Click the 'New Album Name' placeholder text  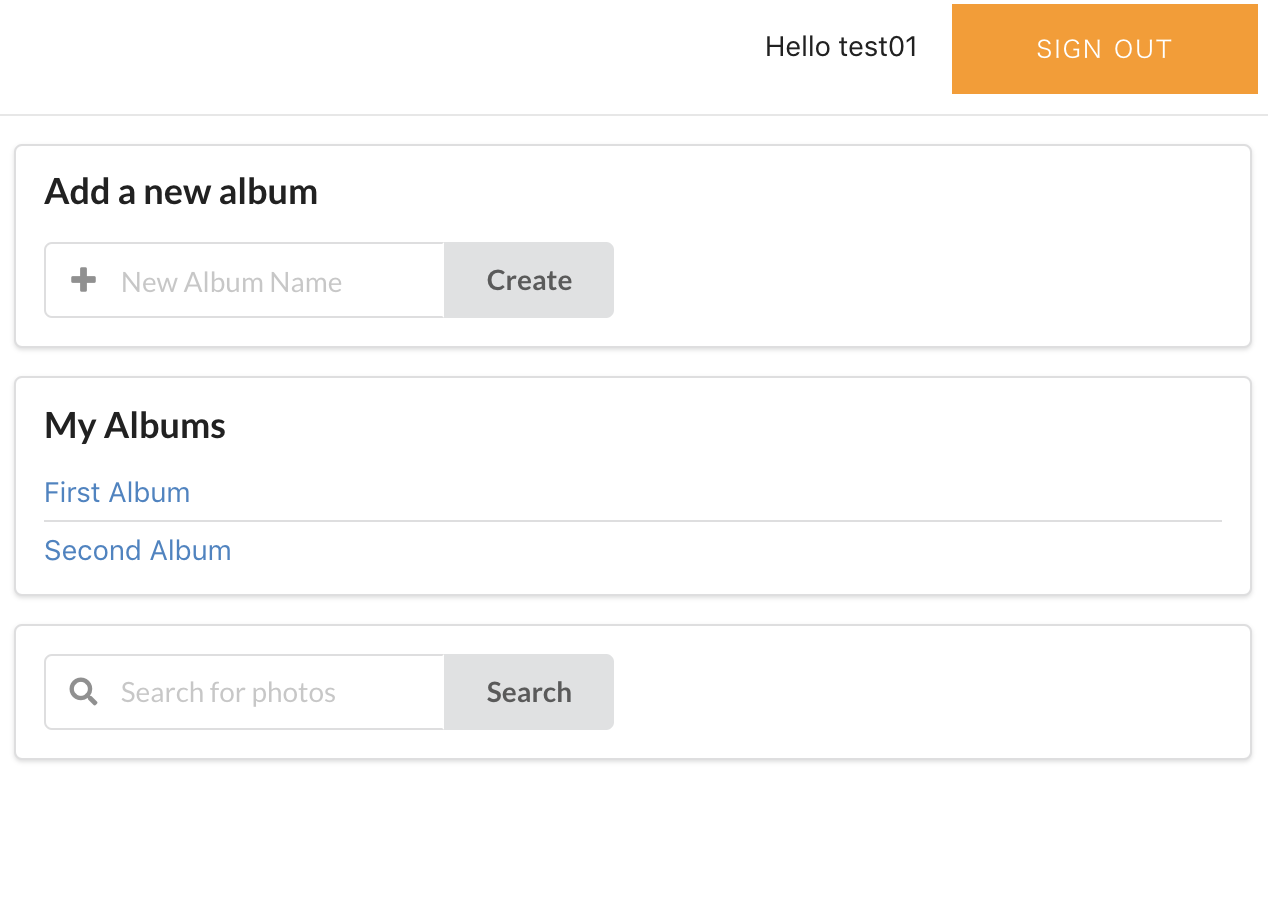click(x=231, y=282)
